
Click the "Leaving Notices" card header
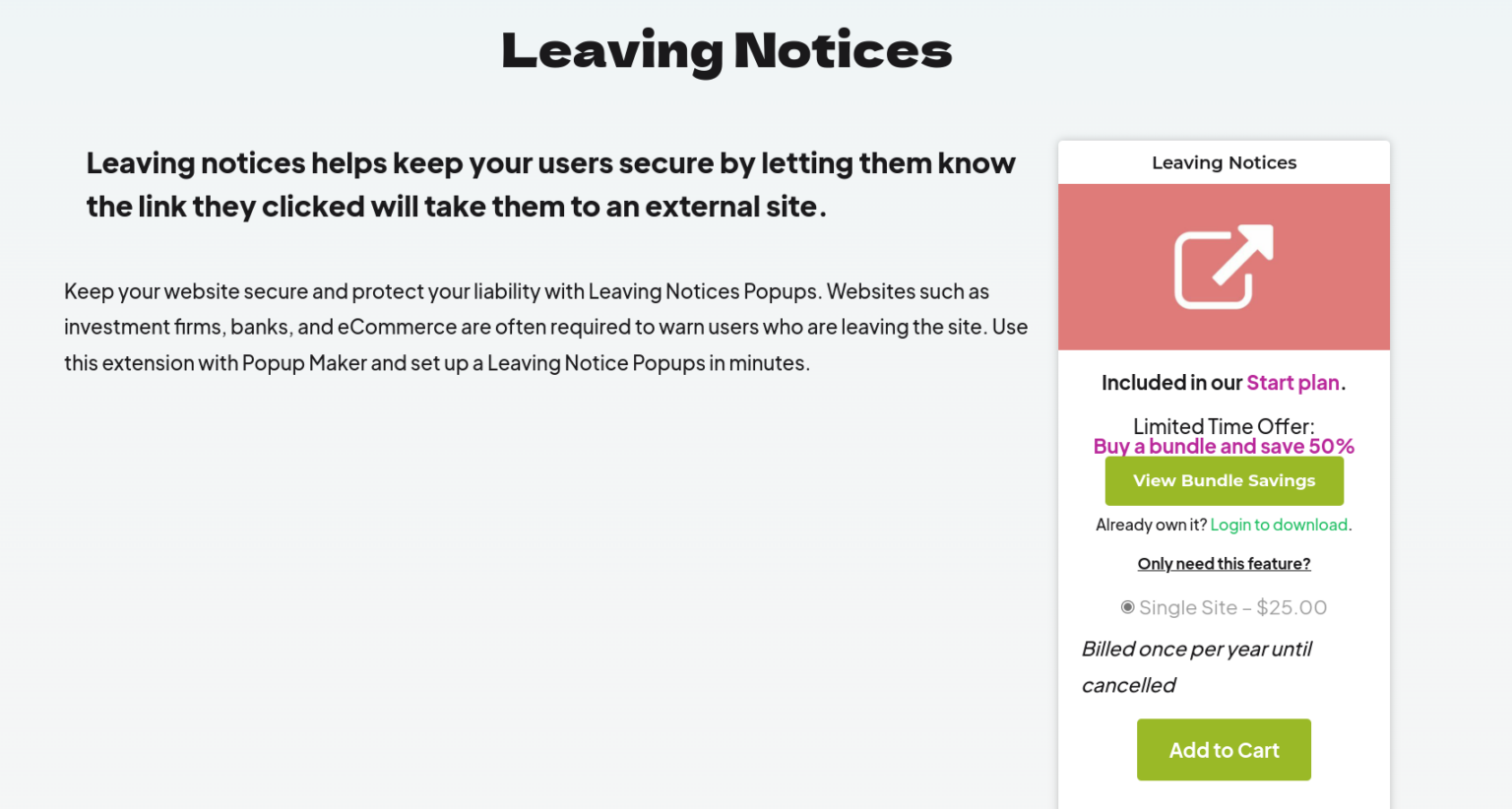click(1224, 161)
